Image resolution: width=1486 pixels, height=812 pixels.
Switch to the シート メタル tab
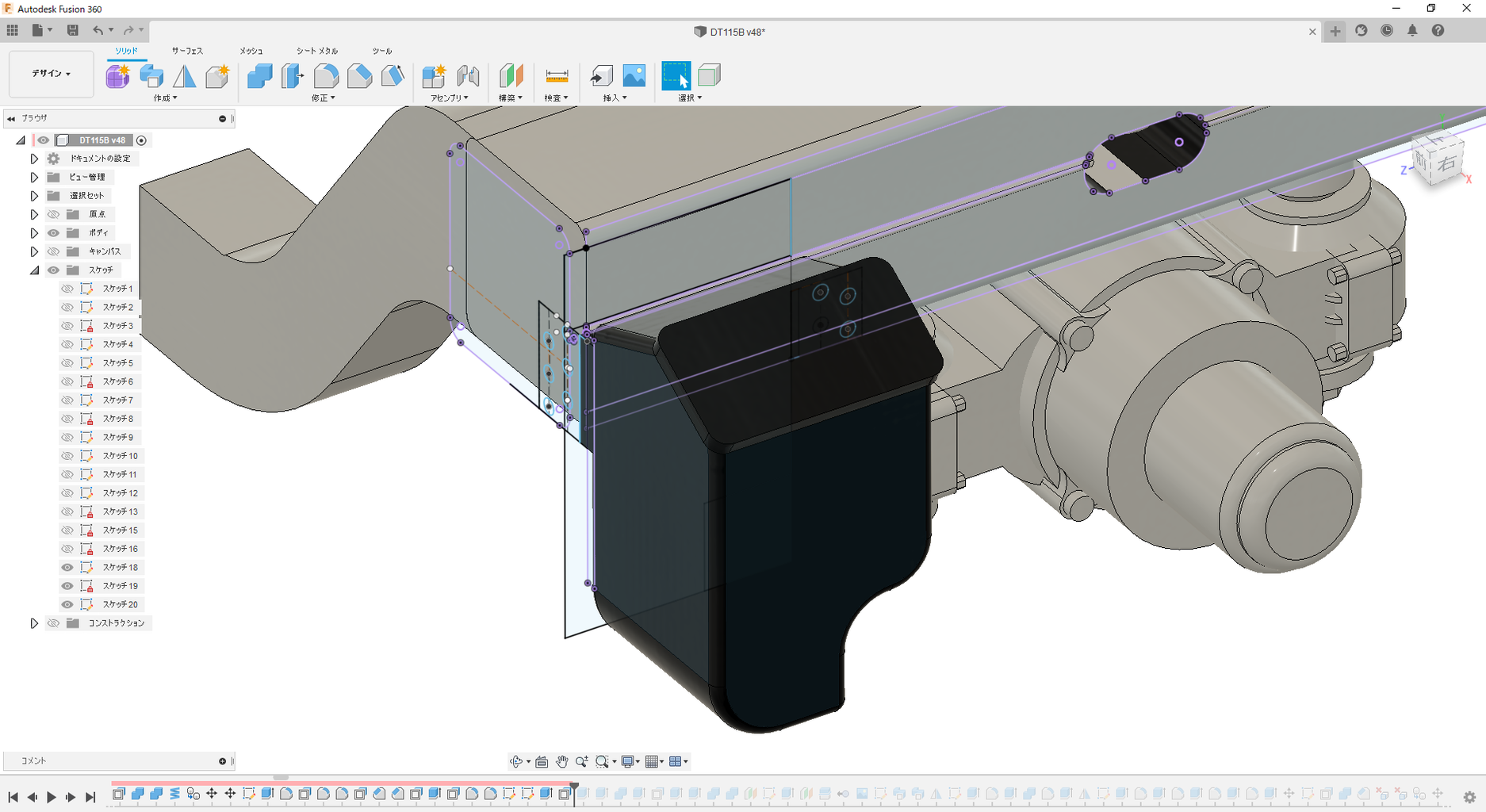[317, 51]
